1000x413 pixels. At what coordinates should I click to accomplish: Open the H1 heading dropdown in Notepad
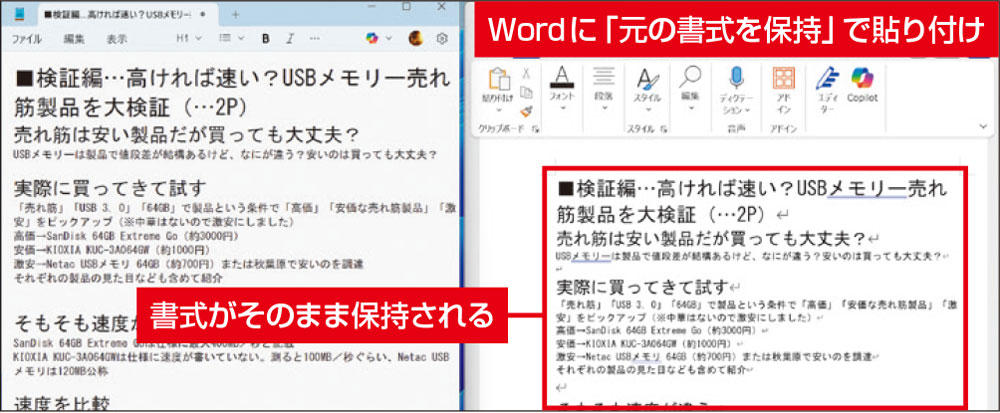click(x=189, y=38)
